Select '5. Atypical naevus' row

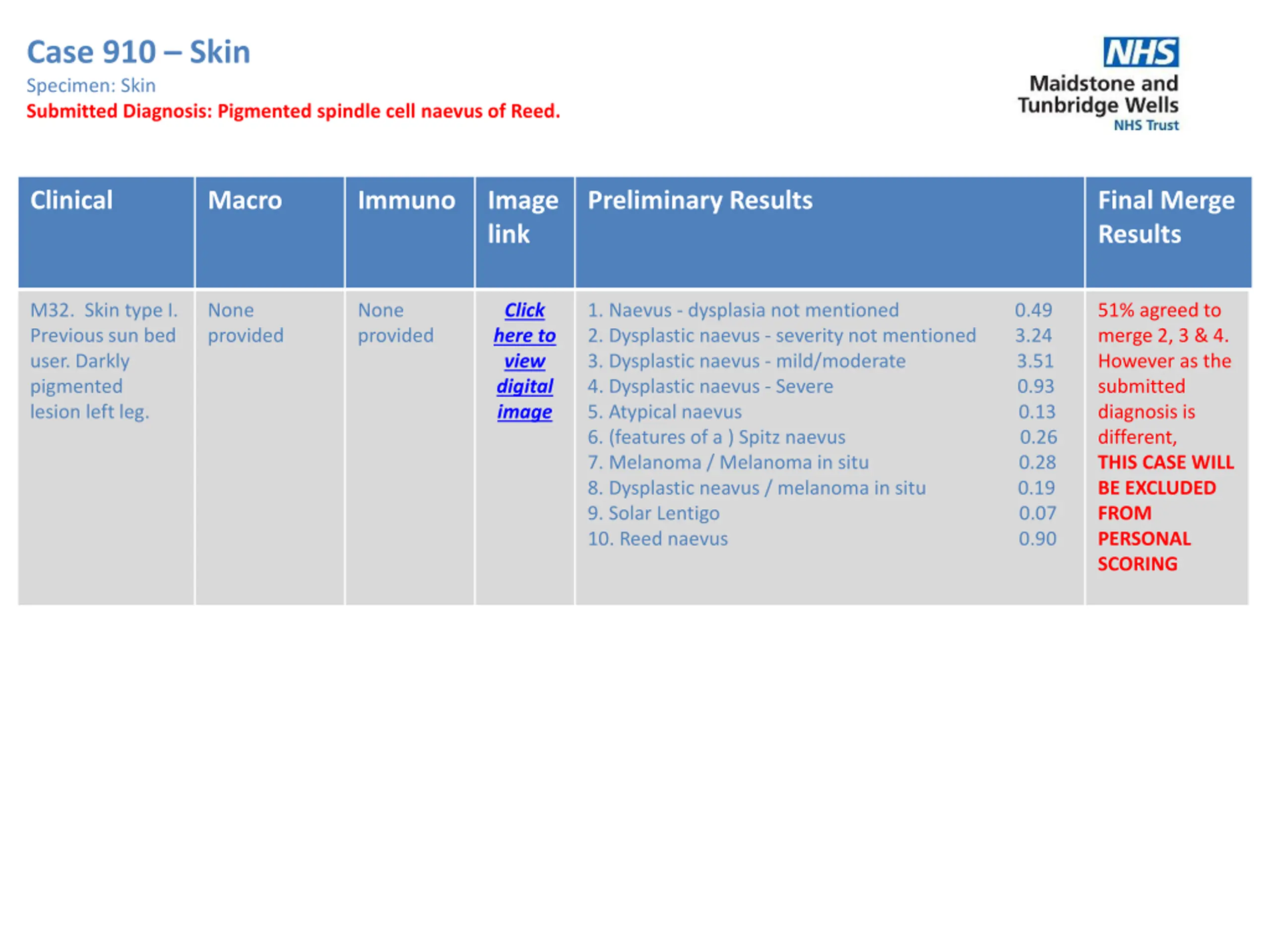(664, 412)
